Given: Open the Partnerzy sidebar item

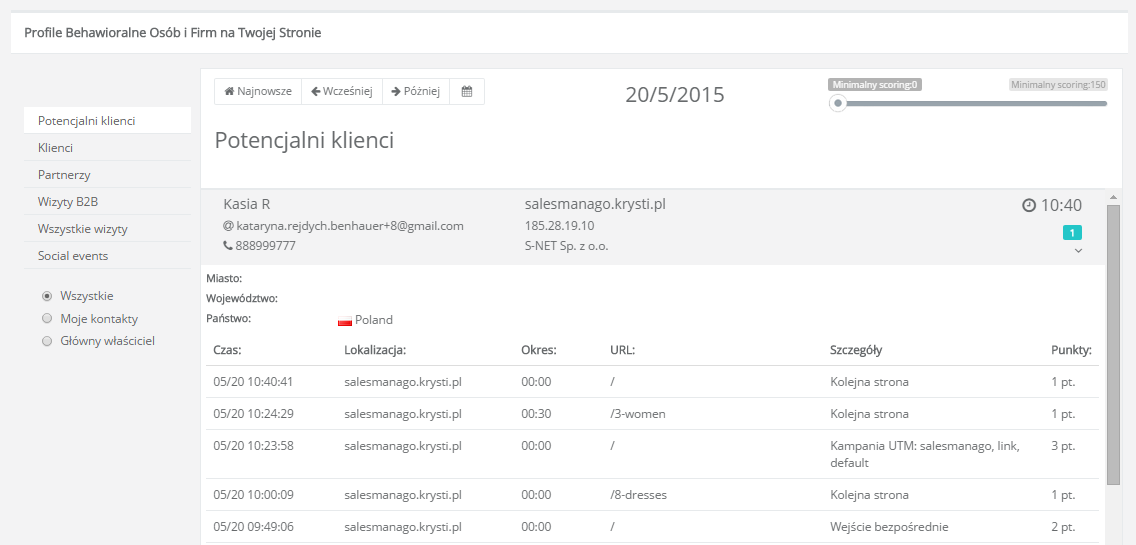Looking at the screenshot, I should pyautogui.click(x=64, y=175).
